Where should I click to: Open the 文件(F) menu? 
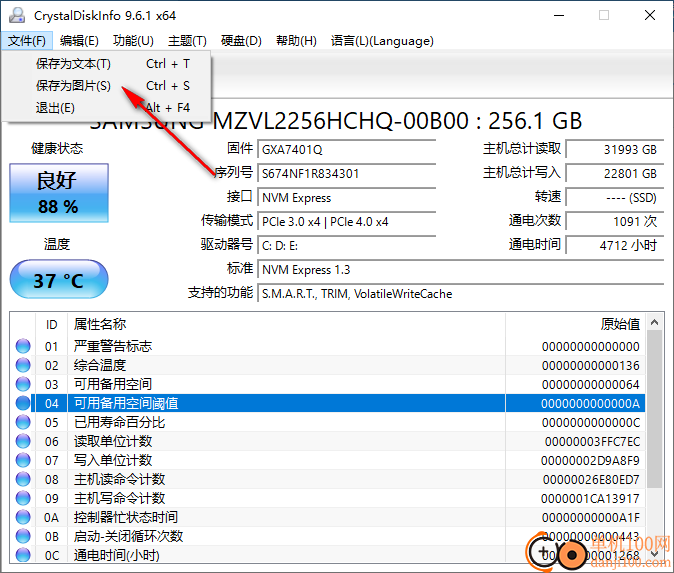27,41
